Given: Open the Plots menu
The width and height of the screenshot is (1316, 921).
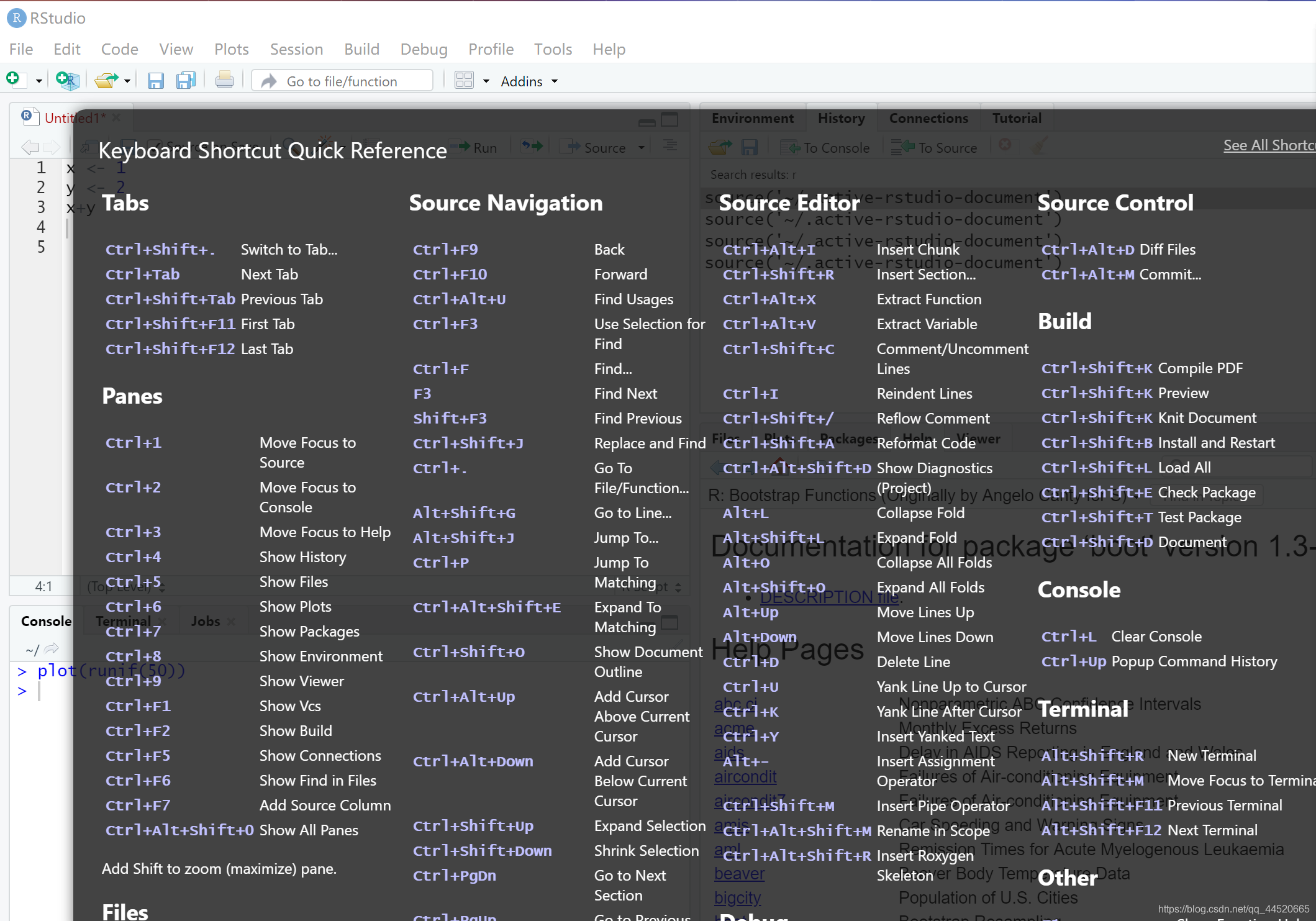Looking at the screenshot, I should click(231, 49).
